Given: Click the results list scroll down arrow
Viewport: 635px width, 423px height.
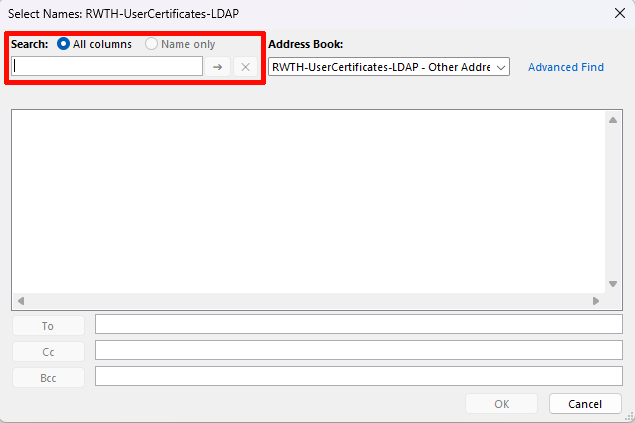Looking at the screenshot, I should [x=614, y=283].
